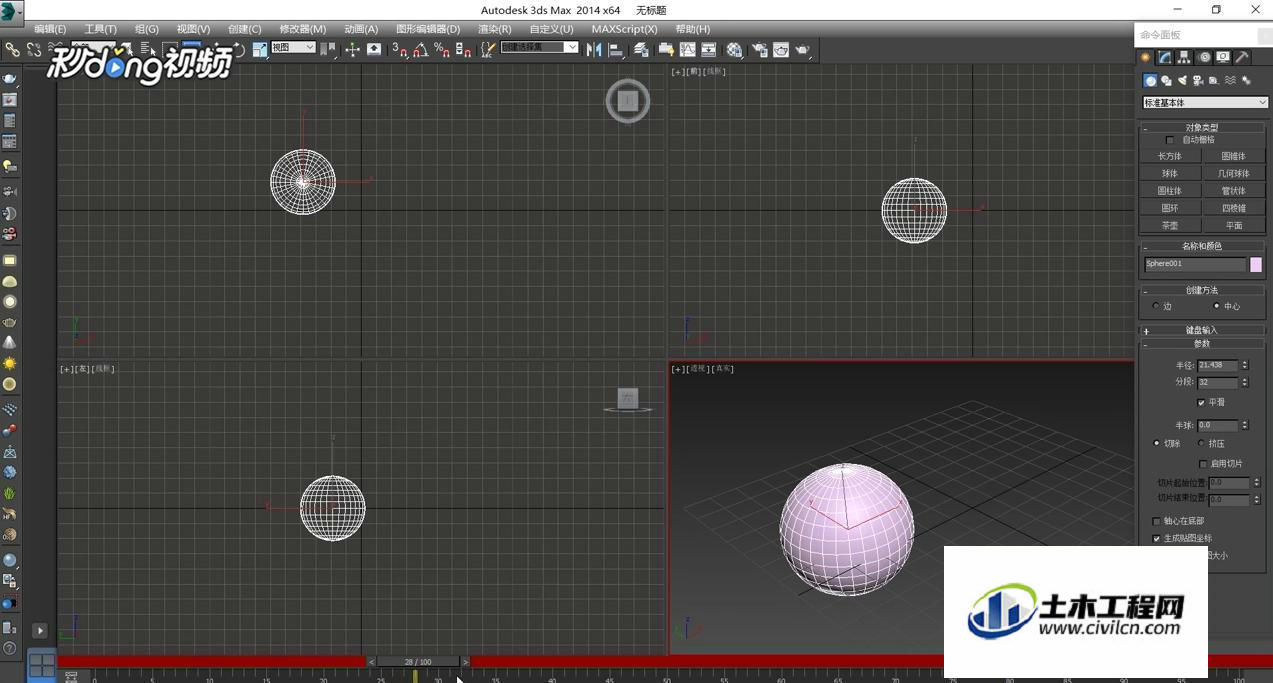The height and width of the screenshot is (683, 1273).
Task: Open the 标准基本体 primitive type dropdown
Action: (x=1205, y=103)
